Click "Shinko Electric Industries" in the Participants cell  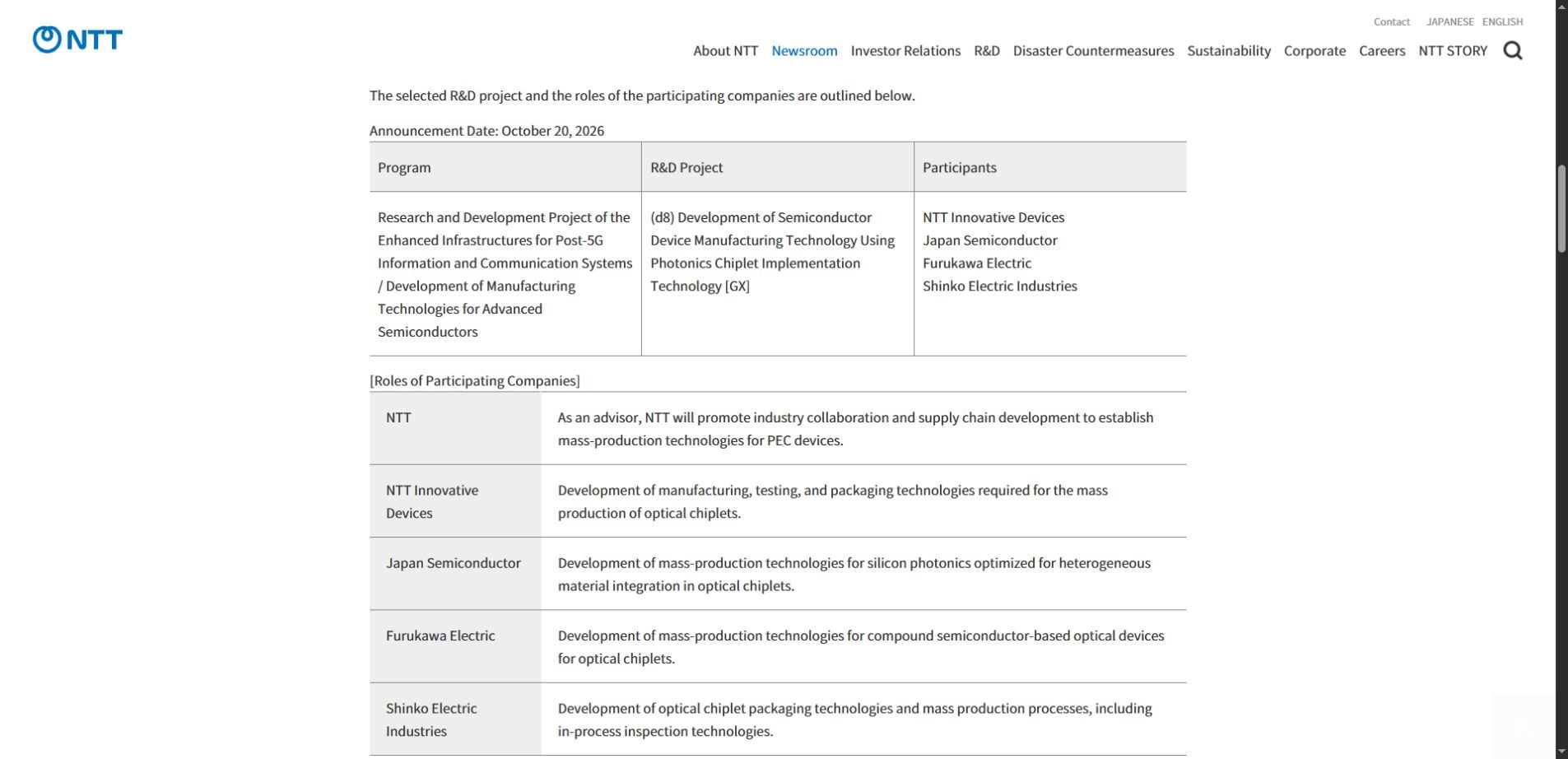click(x=999, y=286)
